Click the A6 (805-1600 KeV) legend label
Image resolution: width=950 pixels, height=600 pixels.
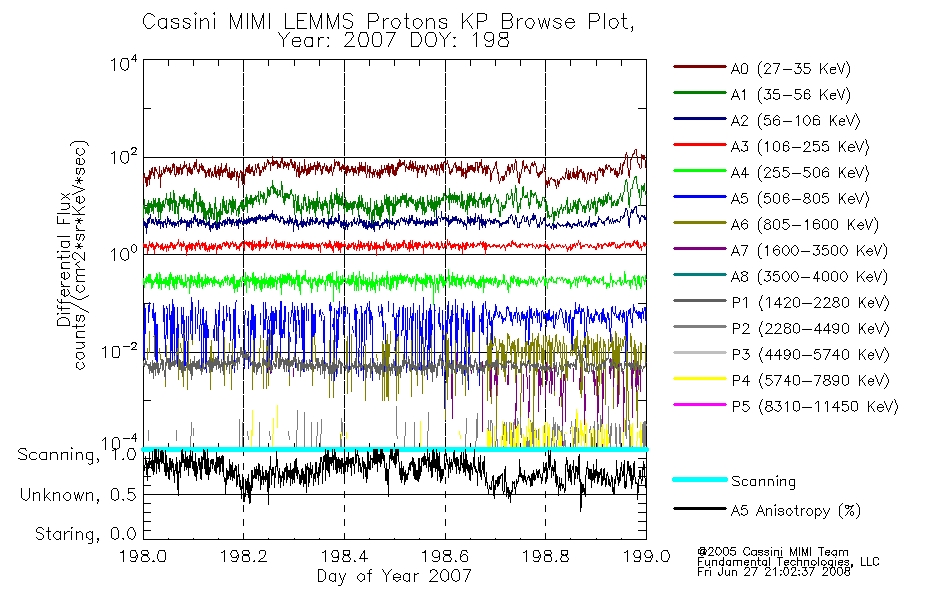coord(805,224)
